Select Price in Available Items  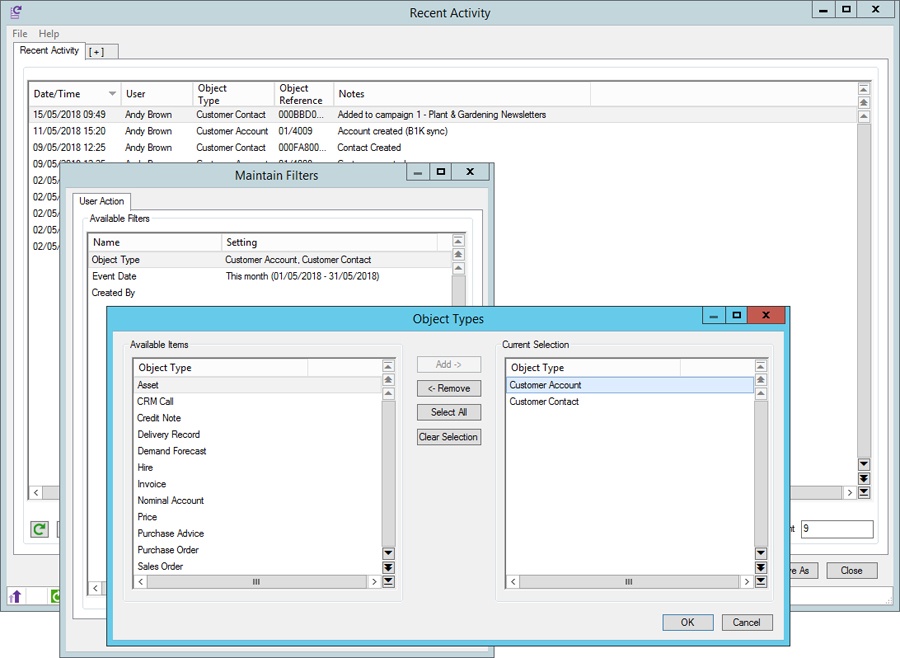(x=258, y=517)
